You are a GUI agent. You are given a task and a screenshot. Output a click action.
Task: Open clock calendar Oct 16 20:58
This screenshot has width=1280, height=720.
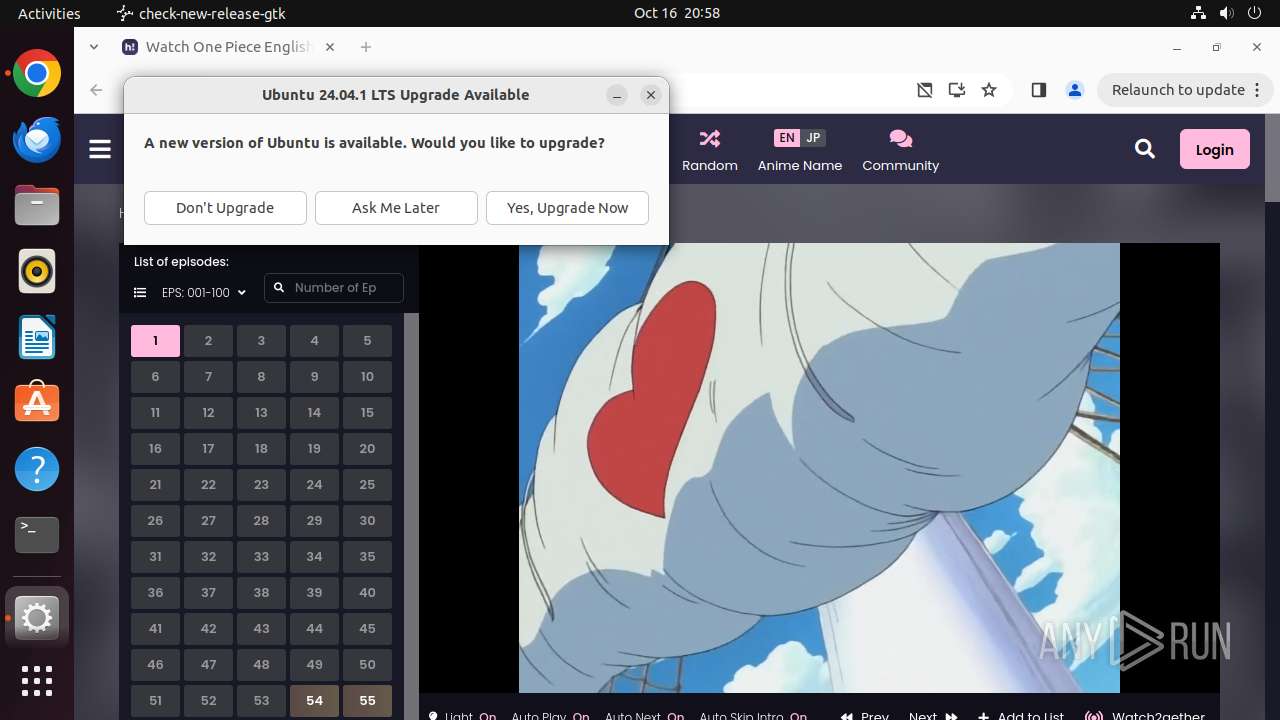tap(677, 13)
